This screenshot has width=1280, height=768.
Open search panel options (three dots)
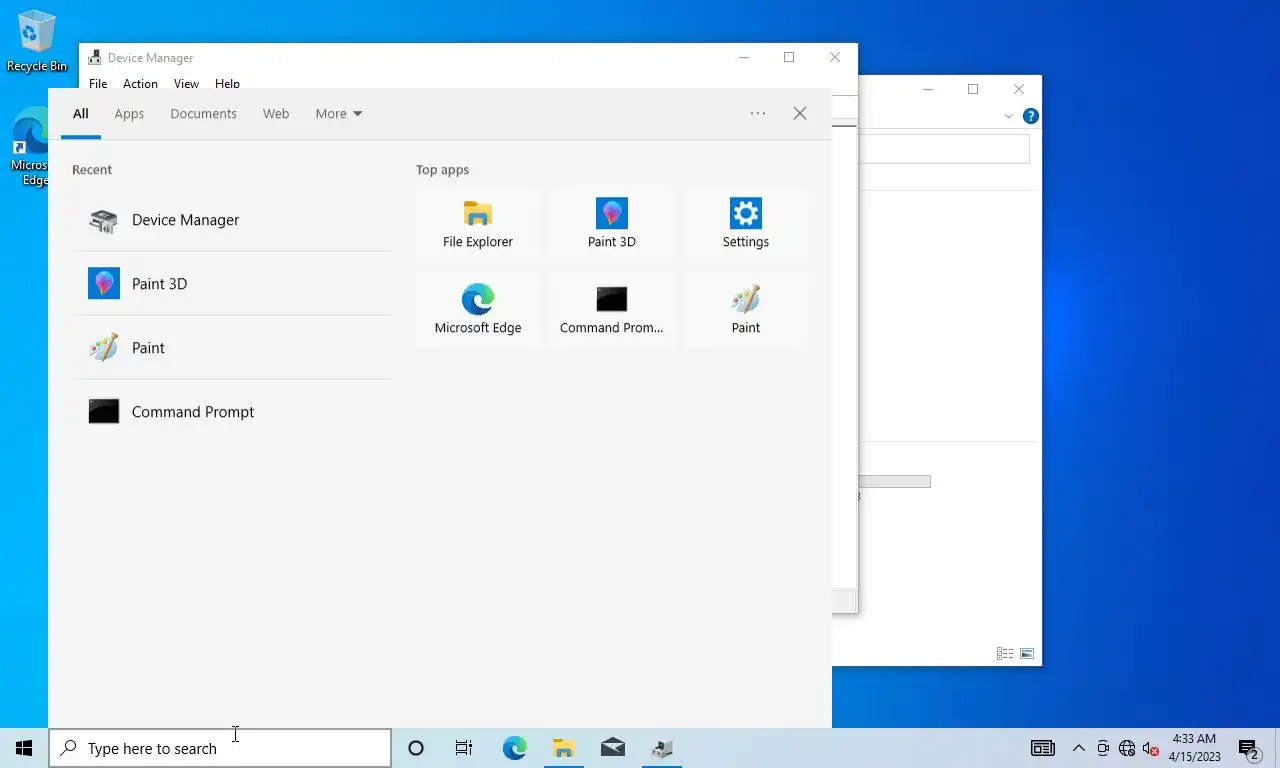[758, 114]
